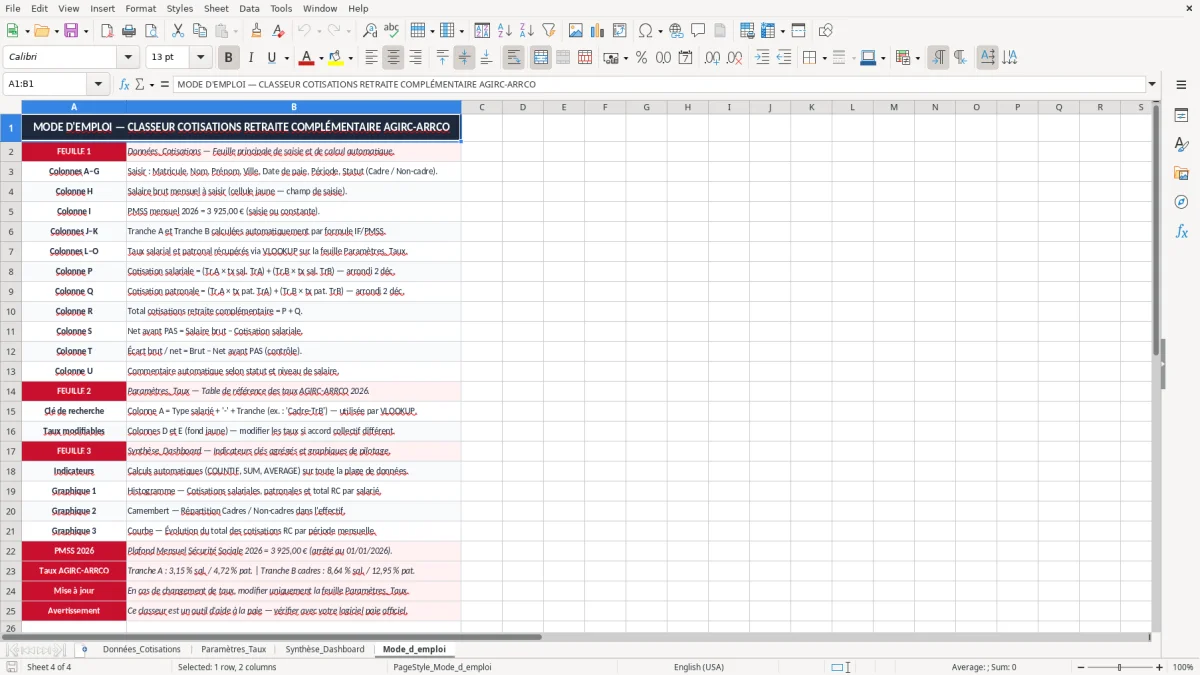
Task: Click the Add Decimal Place icon
Action: pyautogui.click(x=713, y=58)
